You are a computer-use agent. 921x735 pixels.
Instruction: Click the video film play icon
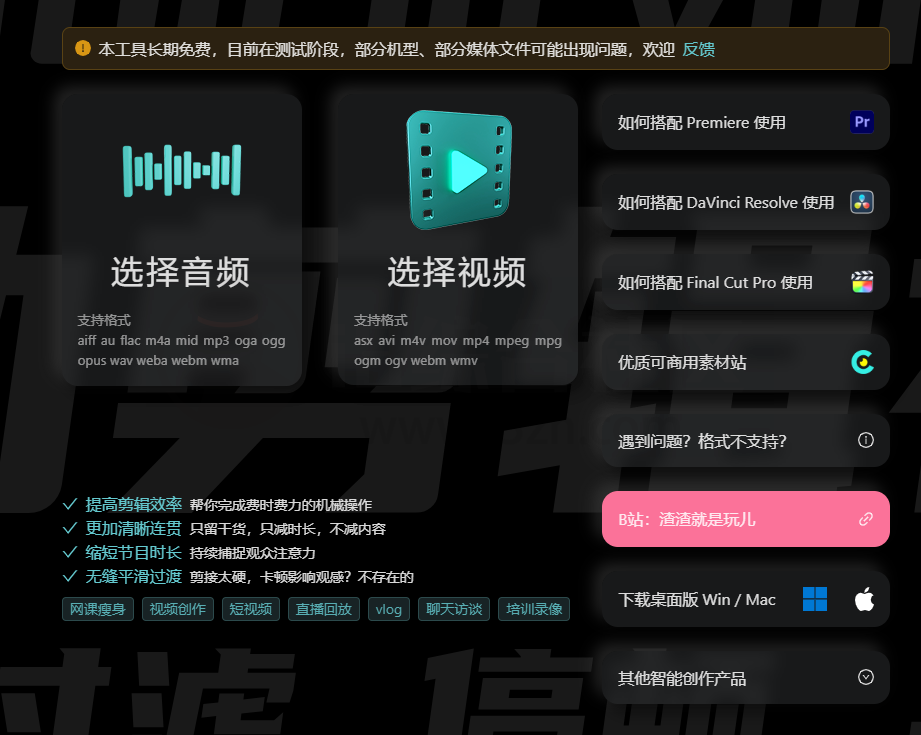[x=458, y=170]
